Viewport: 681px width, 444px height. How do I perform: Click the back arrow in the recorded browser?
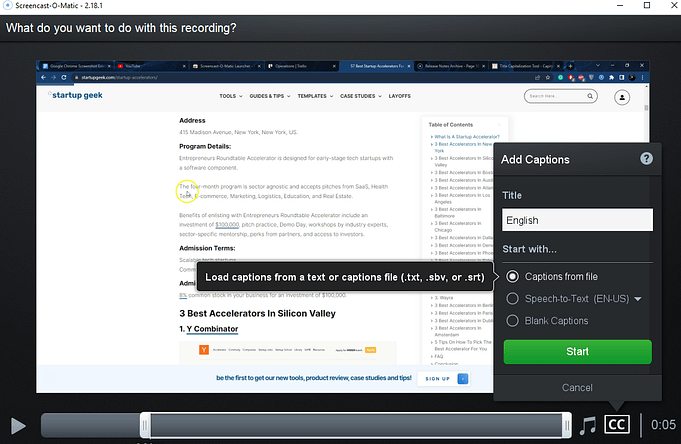click(x=43, y=77)
